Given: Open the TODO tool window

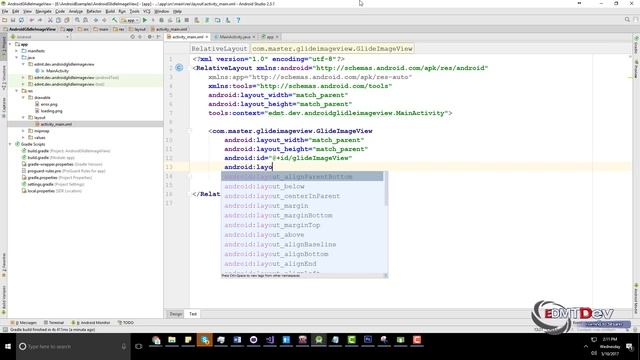Looking at the screenshot, I should [x=126, y=322].
